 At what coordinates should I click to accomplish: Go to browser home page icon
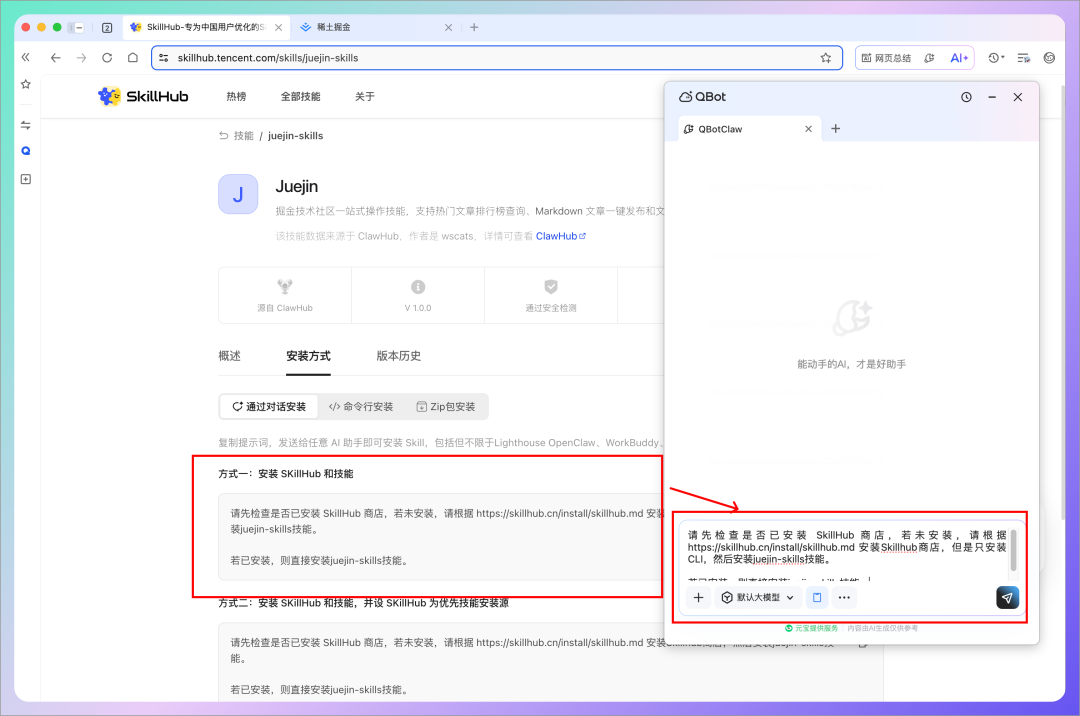[133, 58]
